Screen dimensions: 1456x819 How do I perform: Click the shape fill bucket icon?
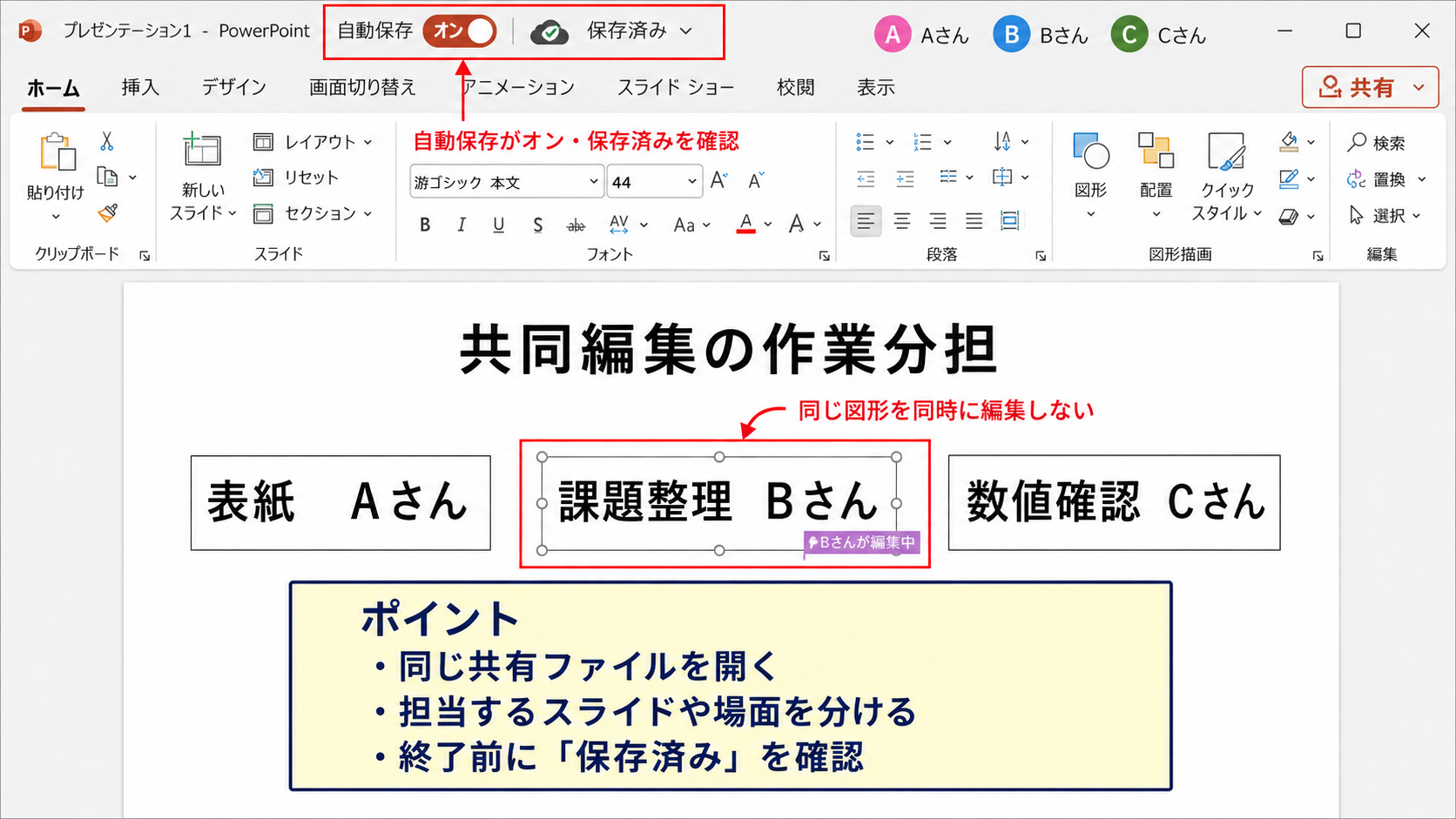pos(1289,142)
